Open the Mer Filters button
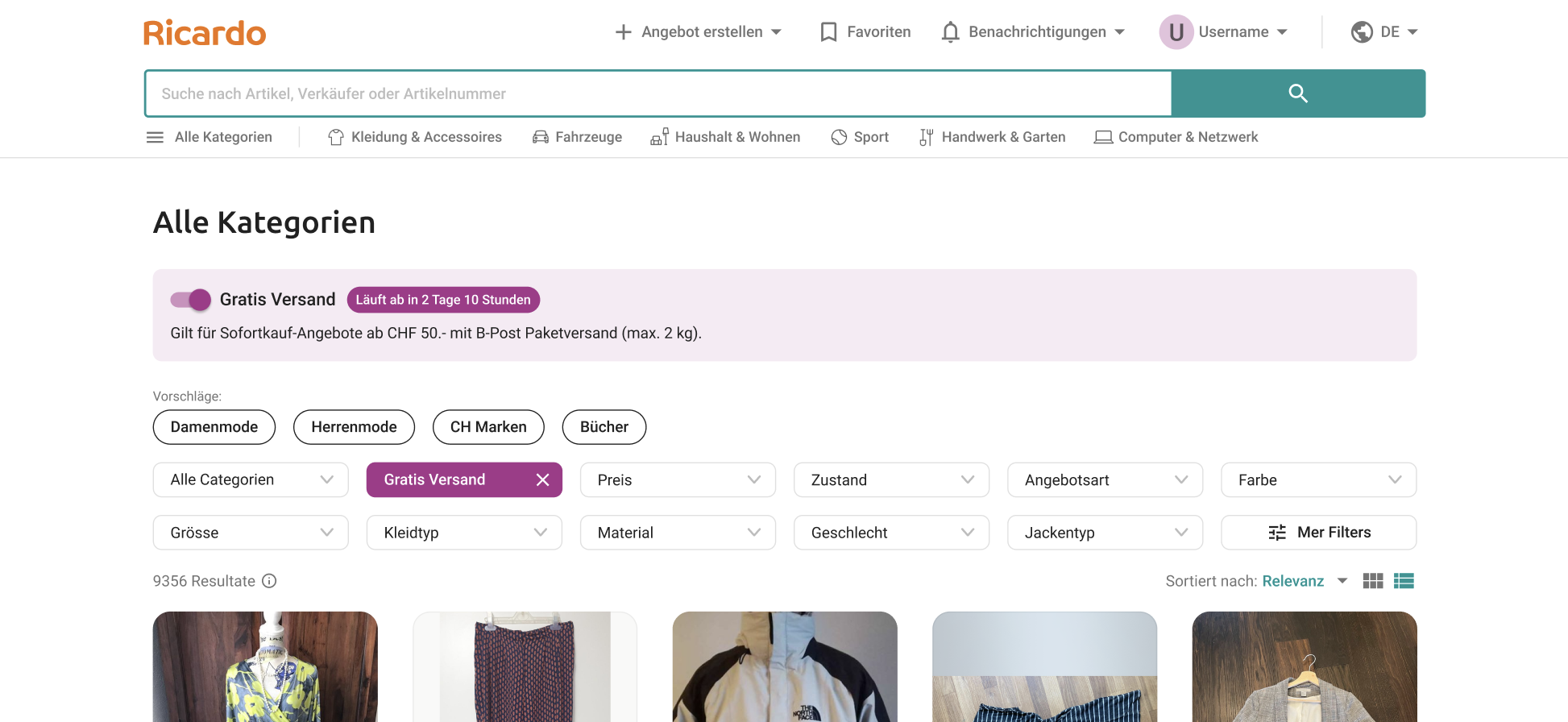Image resolution: width=1568 pixels, height=722 pixels. click(x=1318, y=533)
